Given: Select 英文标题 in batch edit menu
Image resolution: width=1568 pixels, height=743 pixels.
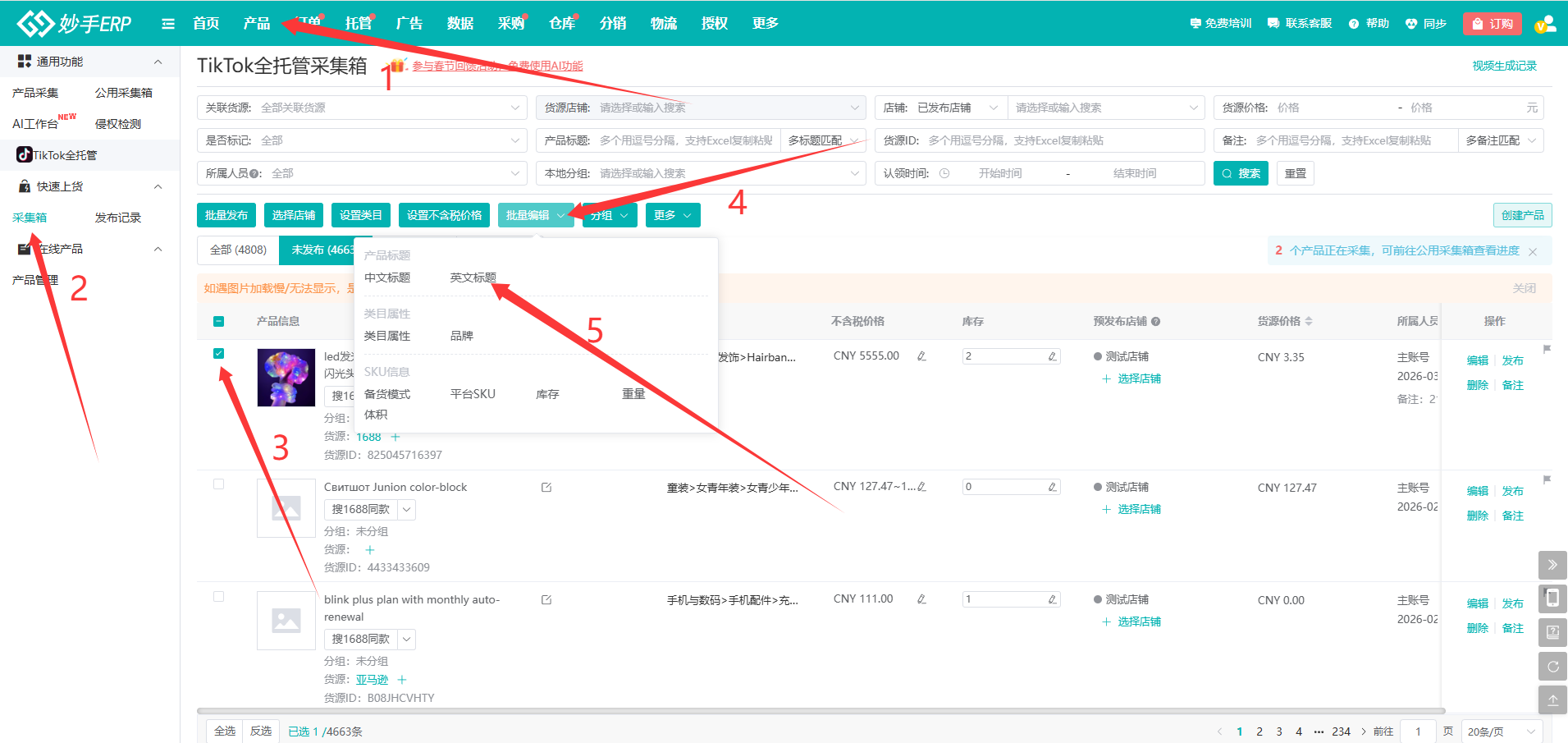Looking at the screenshot, I should [x=473, y=277].
